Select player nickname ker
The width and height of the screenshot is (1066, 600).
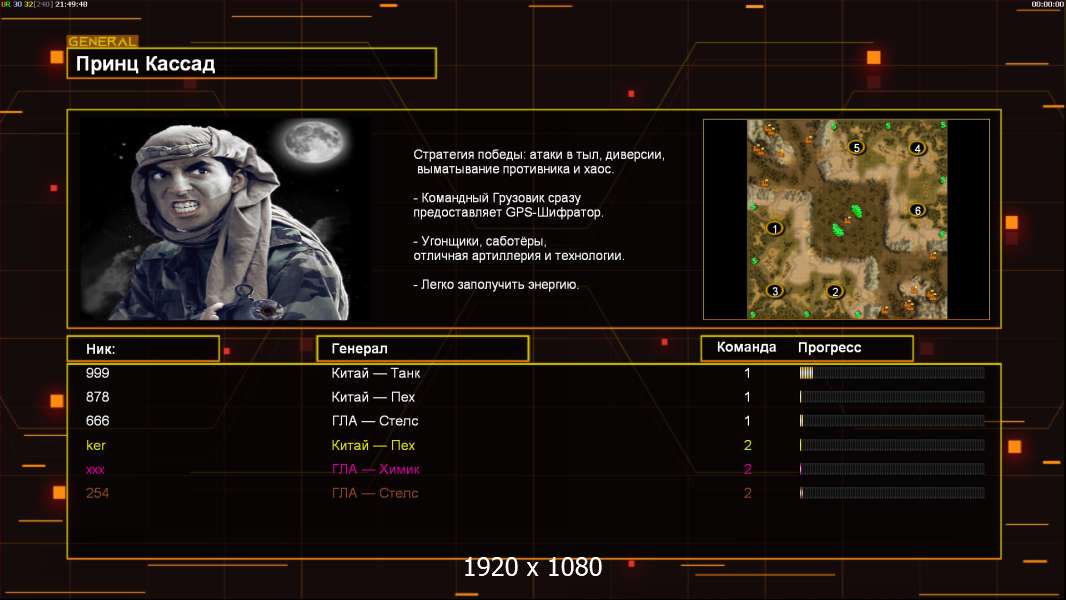[96, 445]
